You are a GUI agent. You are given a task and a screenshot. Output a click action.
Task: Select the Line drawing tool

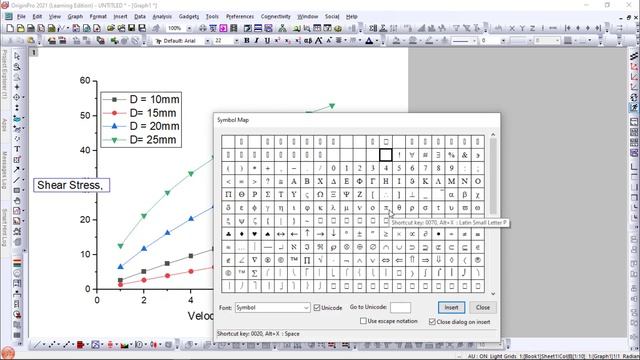click(17, 180)
